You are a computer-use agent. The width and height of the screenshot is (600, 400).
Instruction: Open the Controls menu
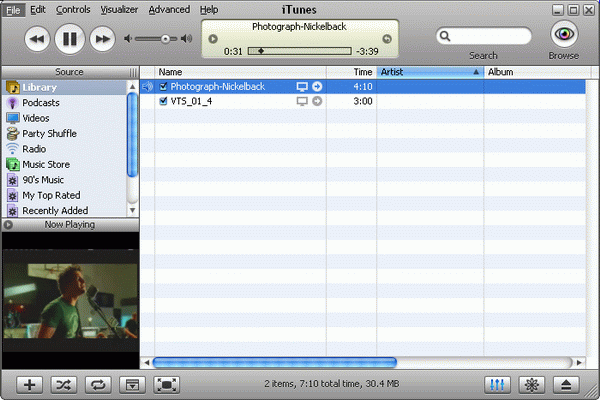pos(73,10)
